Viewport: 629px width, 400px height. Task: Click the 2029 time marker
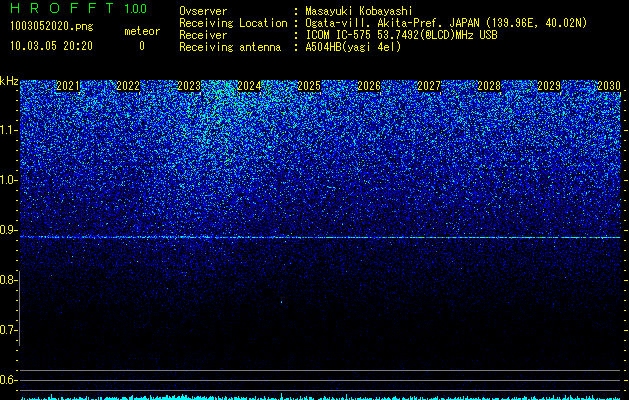pyautogui.click(x=549, y=86)
